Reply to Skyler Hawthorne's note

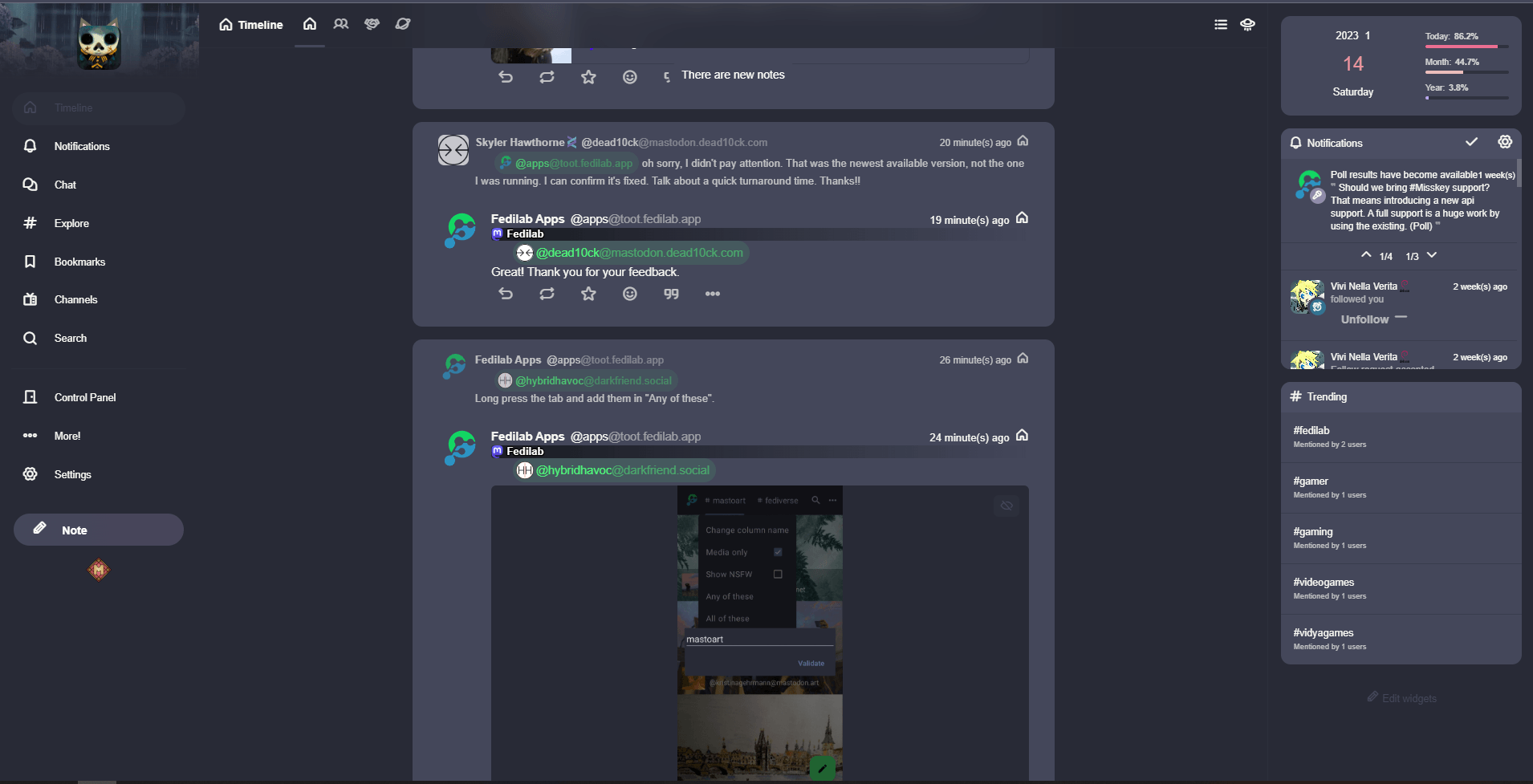(x=506, y=294)
